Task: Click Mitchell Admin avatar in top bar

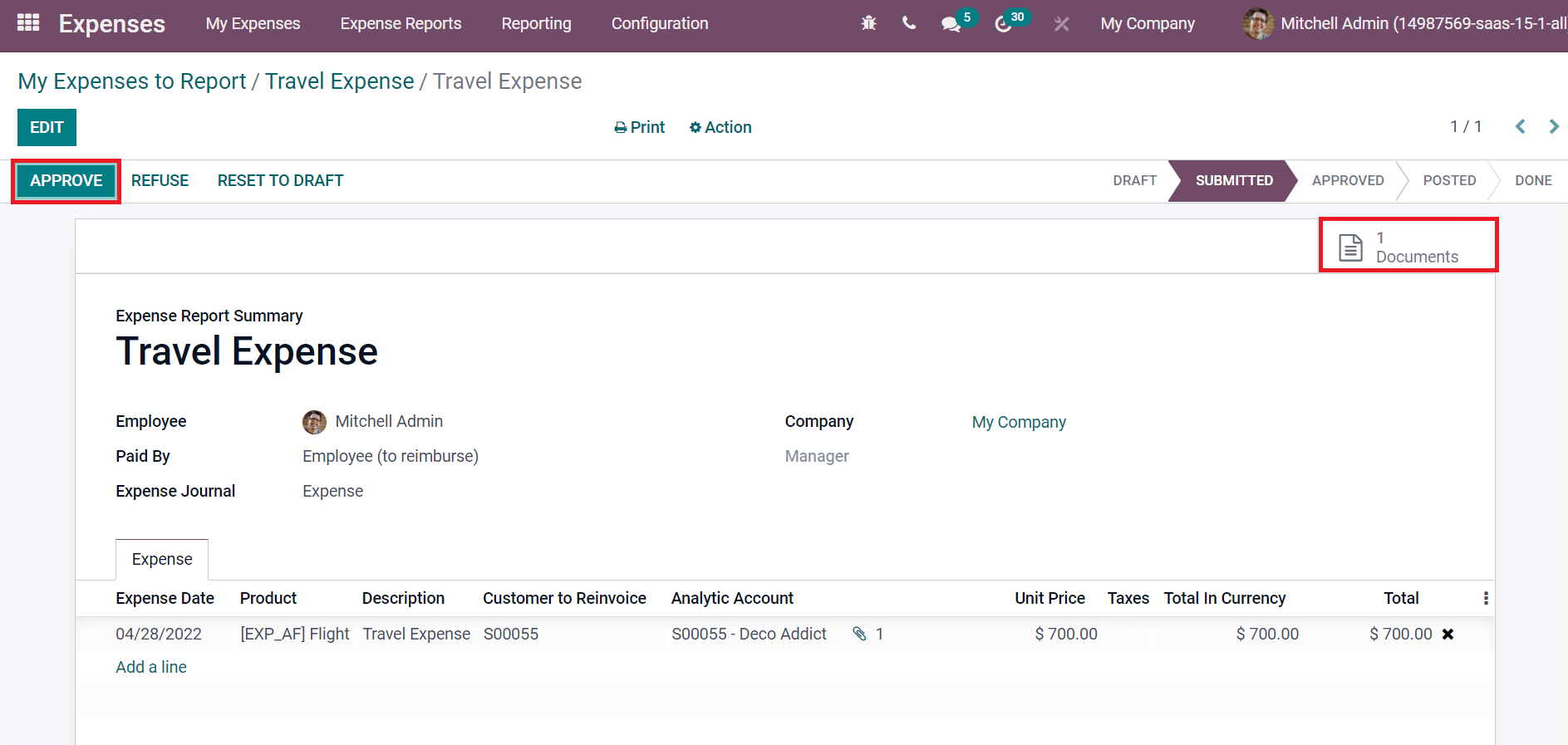Action: click(1257, 23)
